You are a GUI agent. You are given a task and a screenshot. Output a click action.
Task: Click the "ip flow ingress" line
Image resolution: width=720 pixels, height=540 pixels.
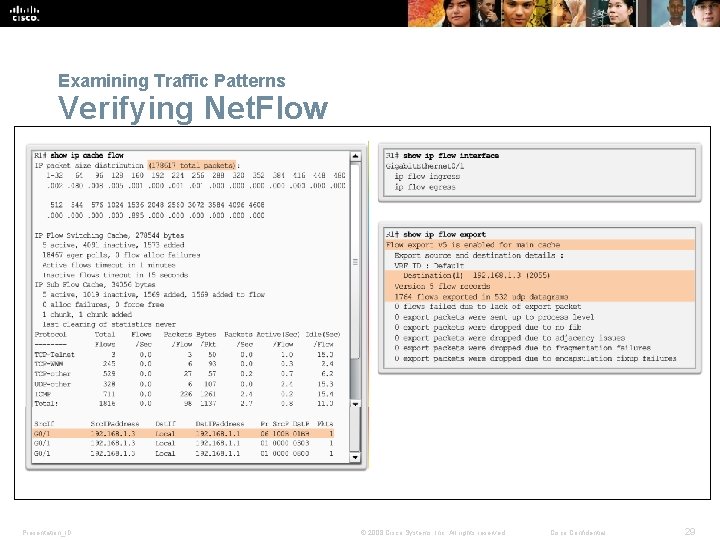coord(427,176)
